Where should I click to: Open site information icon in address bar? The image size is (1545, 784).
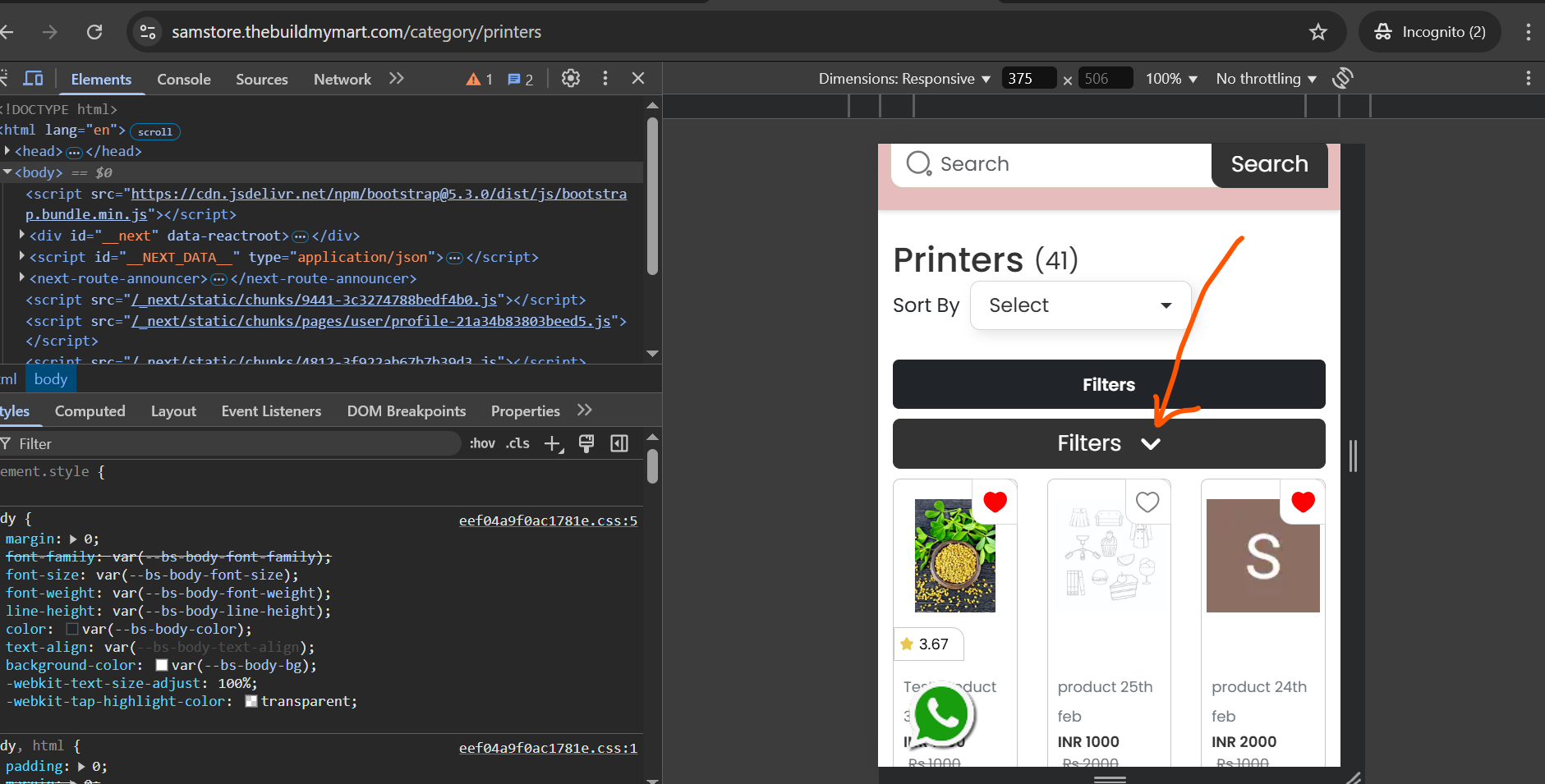pyautogui.click(x=148, y=32)
